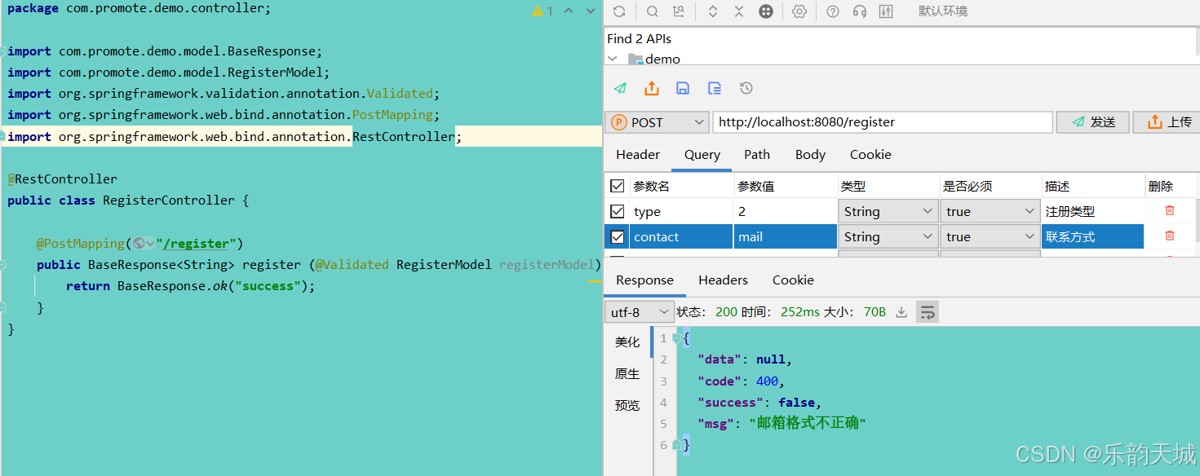This screenshot has height=476, width=1200.
Task: Toggle the select-all parameters header checkbox
Action: (617, 186)
